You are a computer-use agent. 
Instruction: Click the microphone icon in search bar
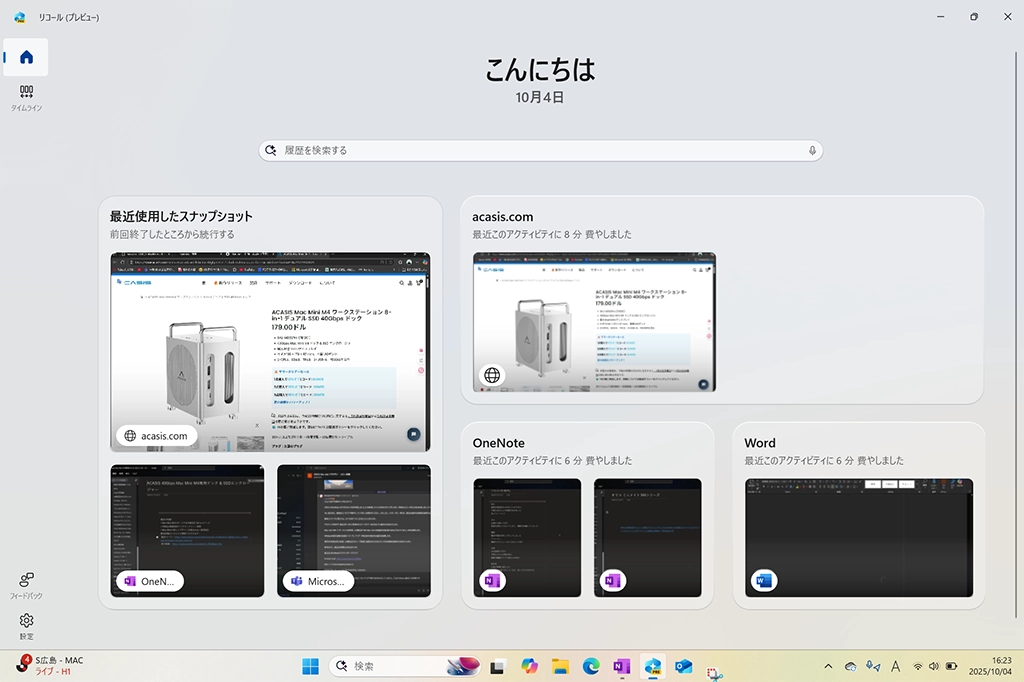(x=812, y=150)
